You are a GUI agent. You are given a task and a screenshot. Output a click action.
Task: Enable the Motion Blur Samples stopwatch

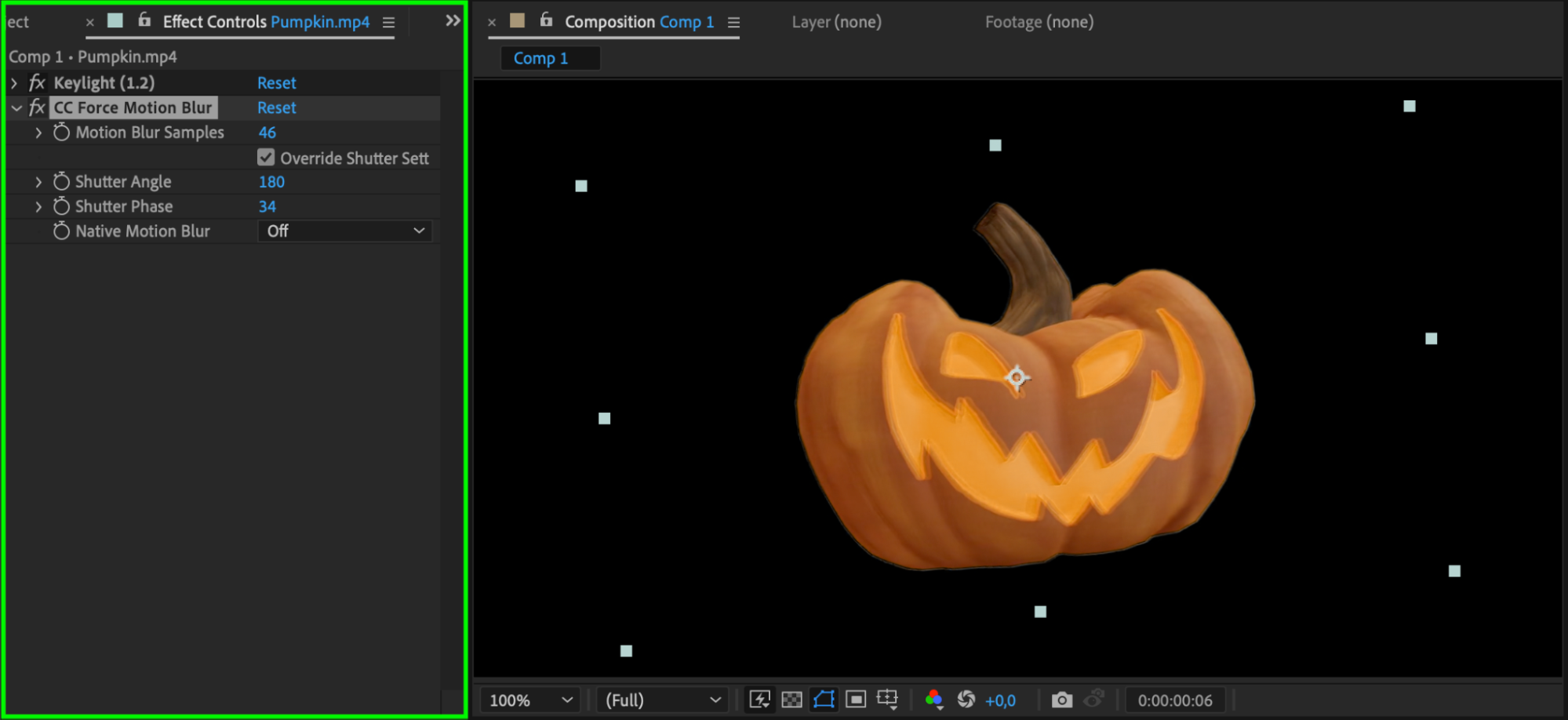pos(61,133)
